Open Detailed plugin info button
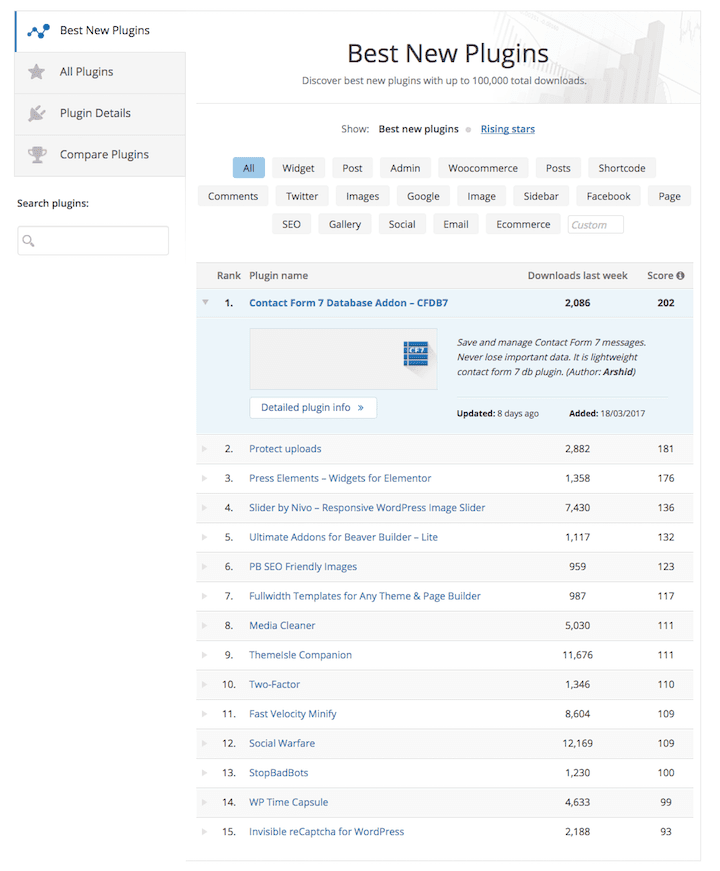Screen dimensions: 720x871 [x=313, y=408]
